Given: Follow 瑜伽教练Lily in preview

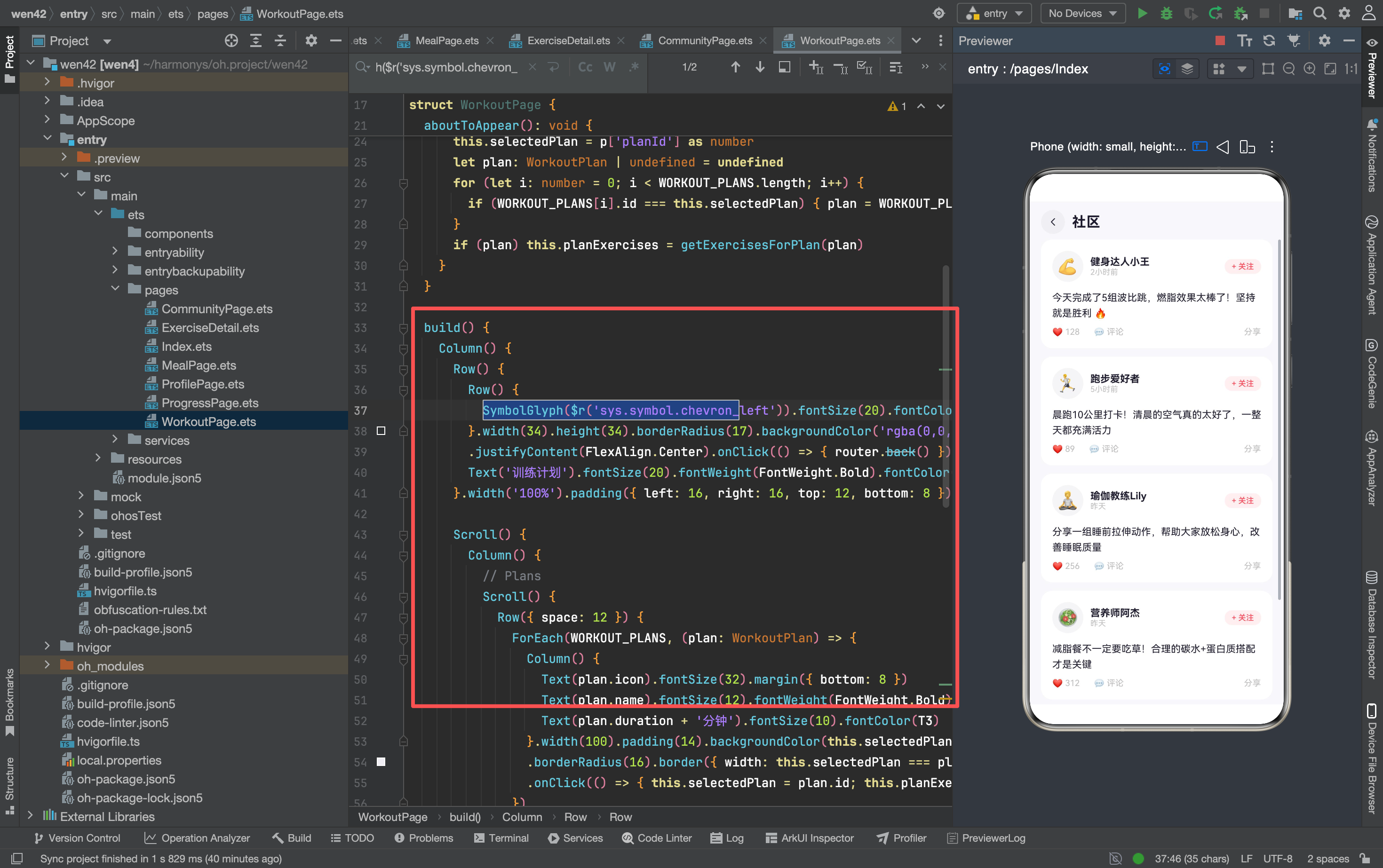Looking at the screenshot, I should (x=1243, y=501).
